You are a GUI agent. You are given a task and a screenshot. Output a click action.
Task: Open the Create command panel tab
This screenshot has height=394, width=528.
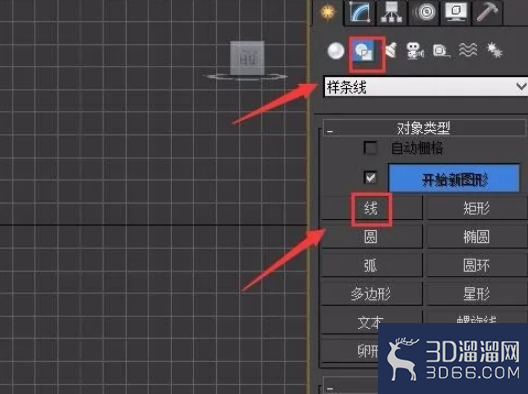(x=328, y=13)
